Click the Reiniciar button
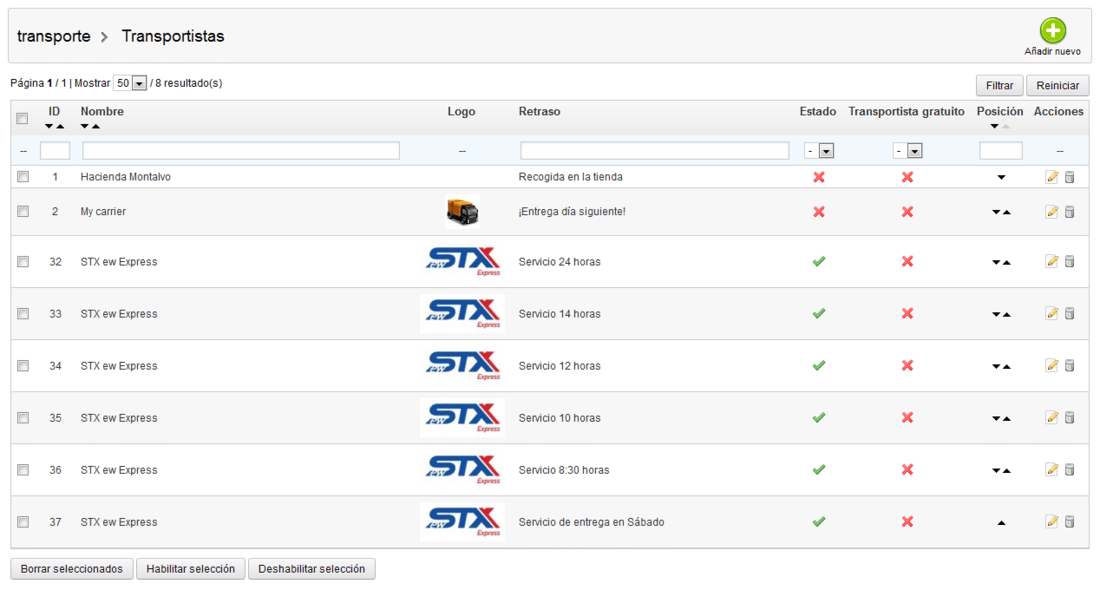 [1057, 86]
